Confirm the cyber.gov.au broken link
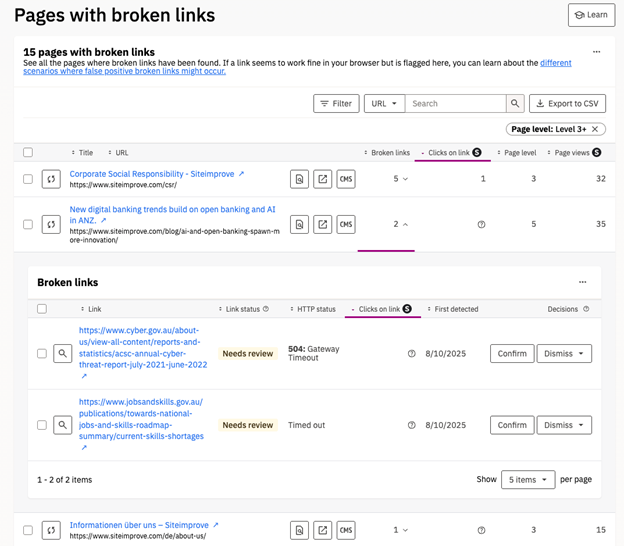 point(511,353)
